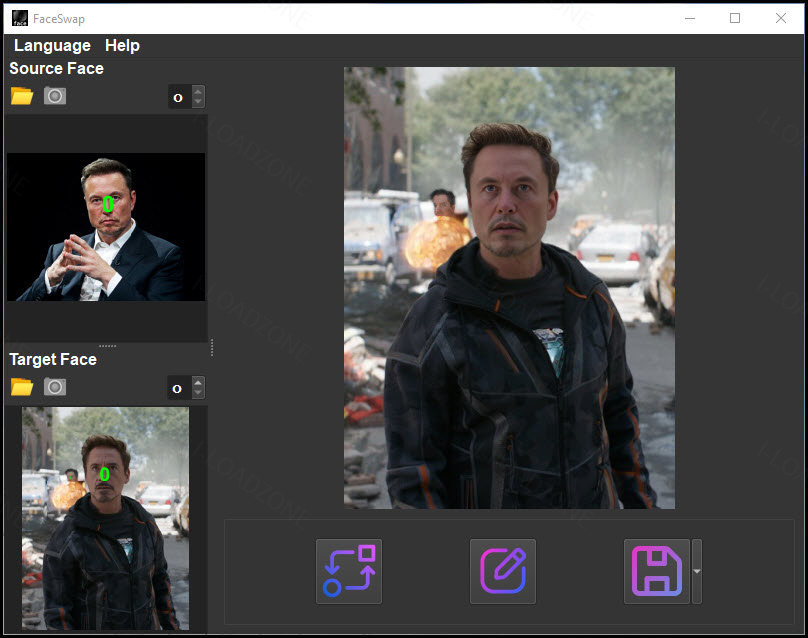Click the swapped result preview image
Viewport: 808px width, 638px height.
coord(509,288)
